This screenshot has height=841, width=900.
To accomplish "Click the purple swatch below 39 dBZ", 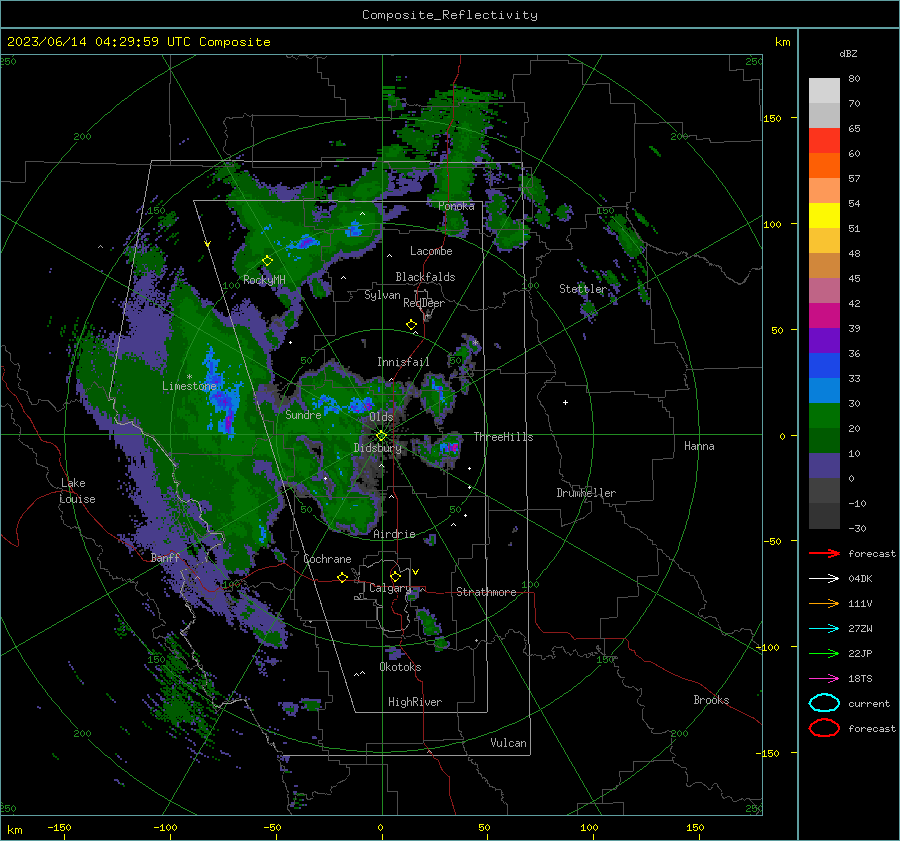I will pos(824,340).
